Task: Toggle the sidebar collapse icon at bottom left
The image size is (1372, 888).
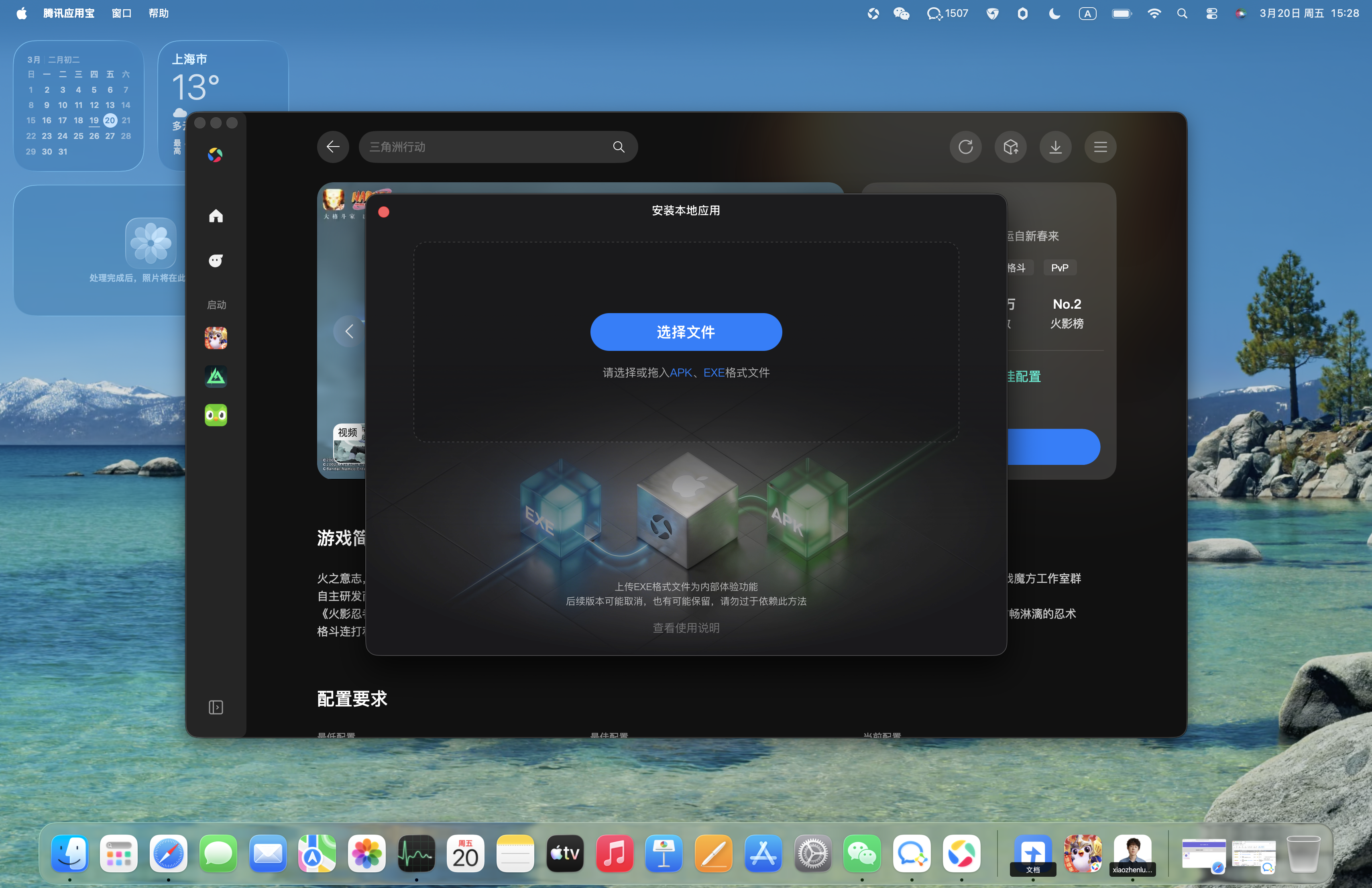Action: (216, 707)
